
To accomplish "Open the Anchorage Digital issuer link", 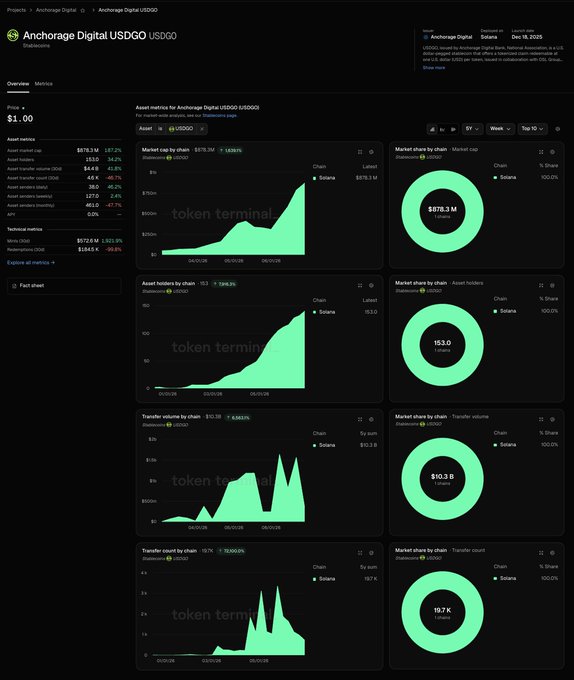I will 447,37.
